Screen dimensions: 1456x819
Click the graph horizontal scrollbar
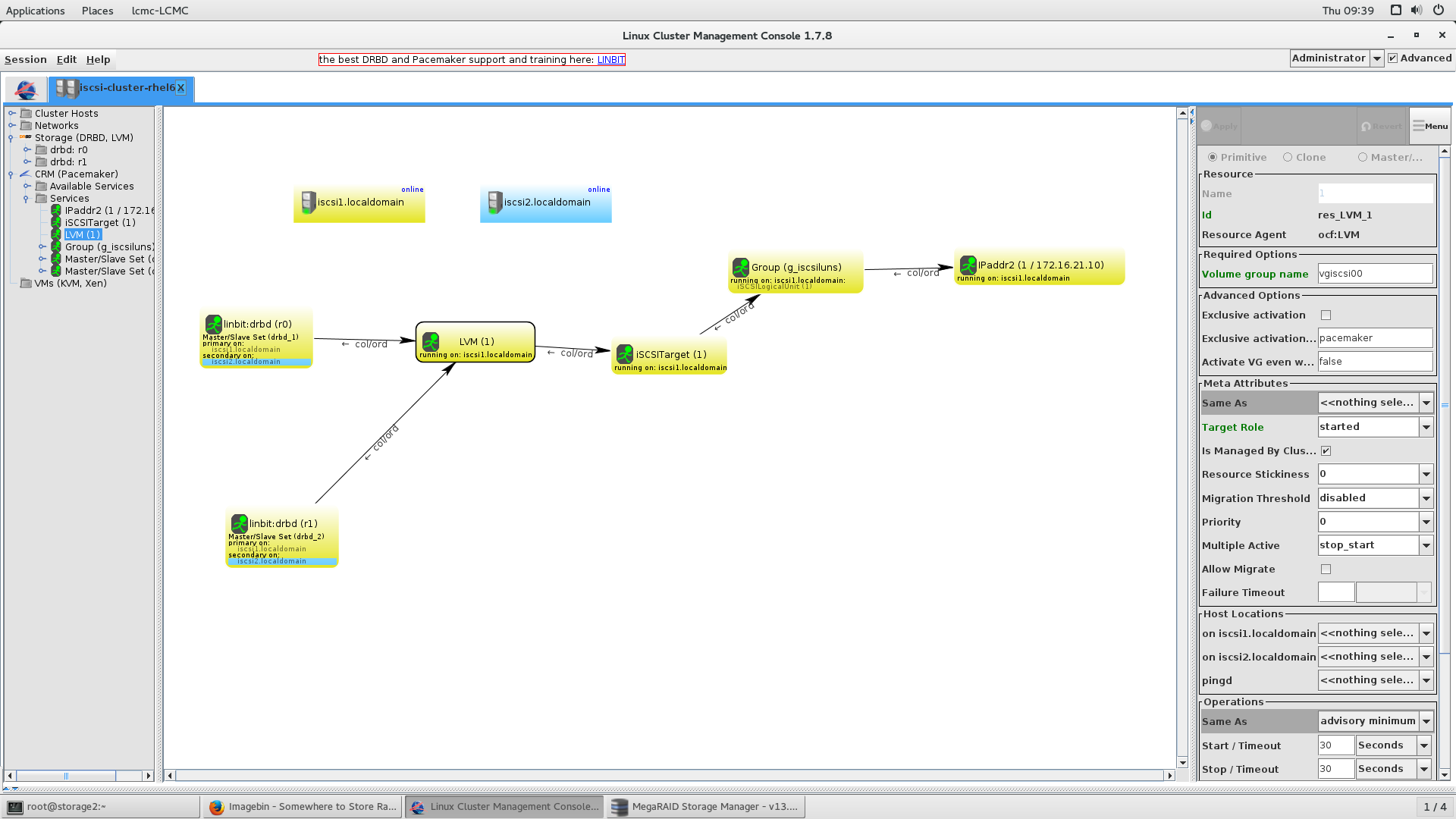point(670,775)
